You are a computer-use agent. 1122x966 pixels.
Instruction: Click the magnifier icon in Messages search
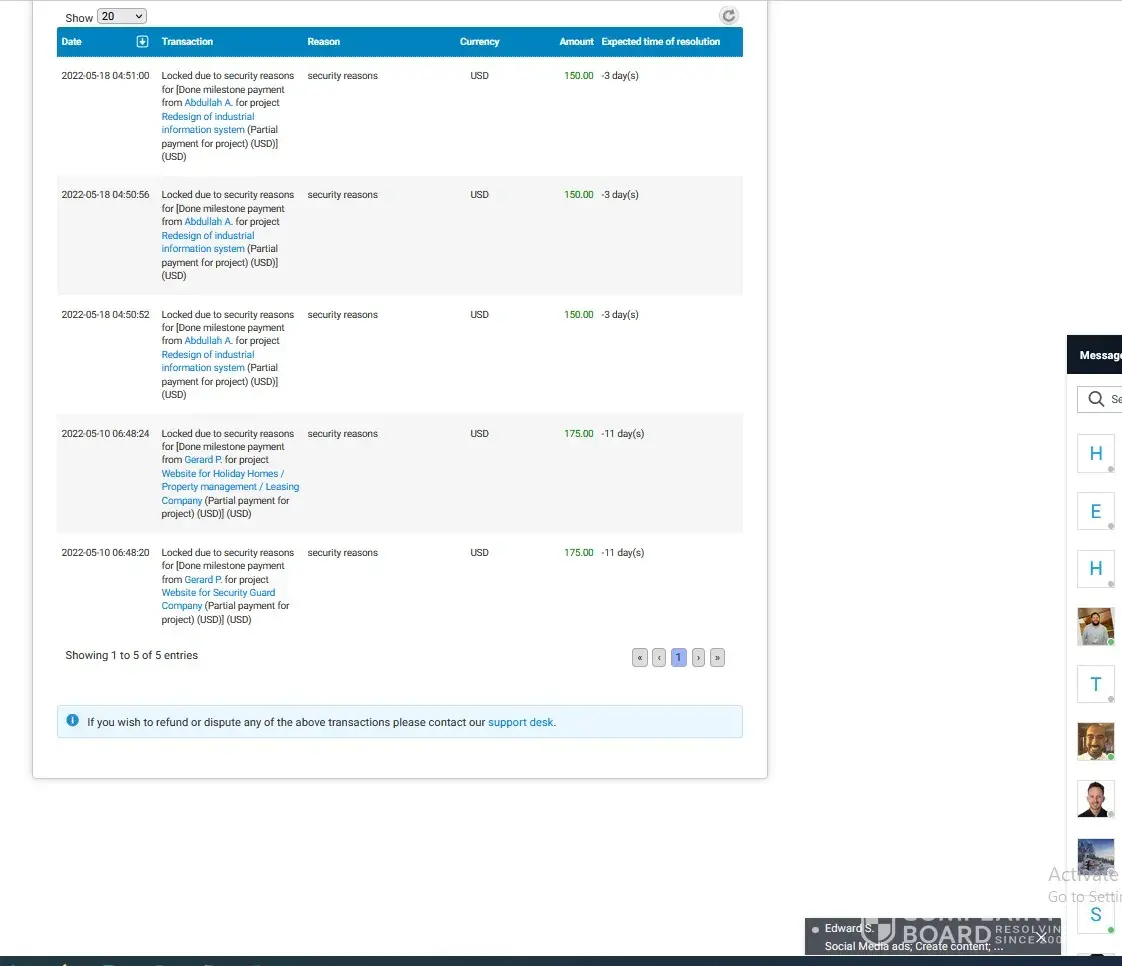point(1096,399)
